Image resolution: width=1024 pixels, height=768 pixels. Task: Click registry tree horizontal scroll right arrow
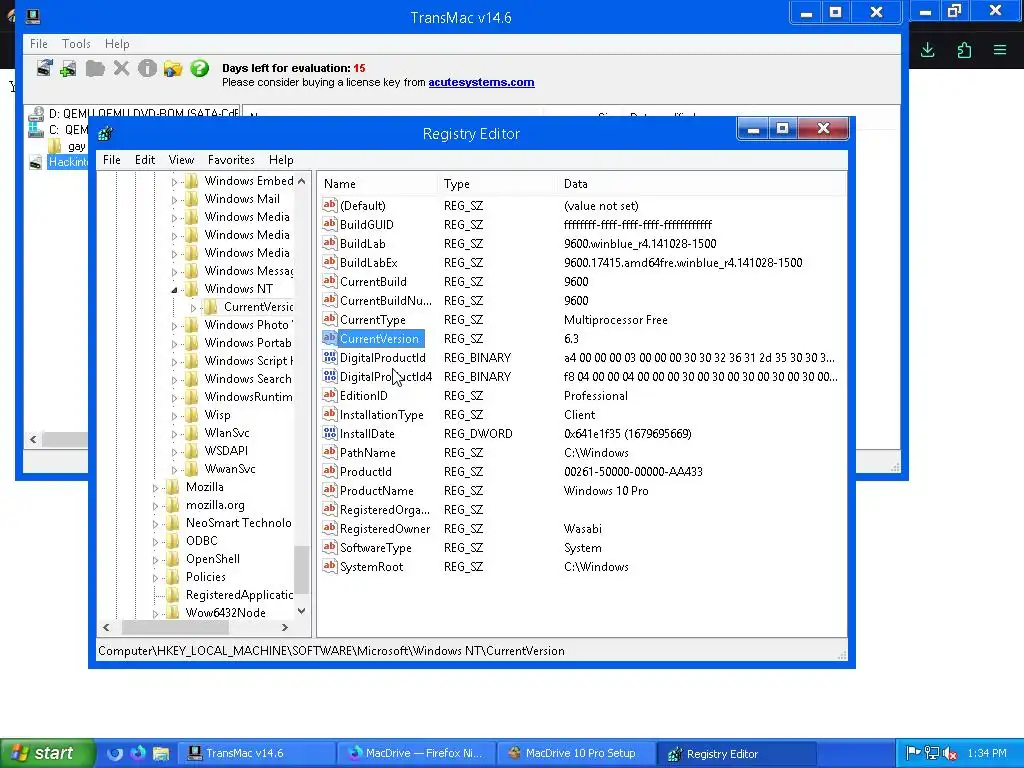coord(285,627)
